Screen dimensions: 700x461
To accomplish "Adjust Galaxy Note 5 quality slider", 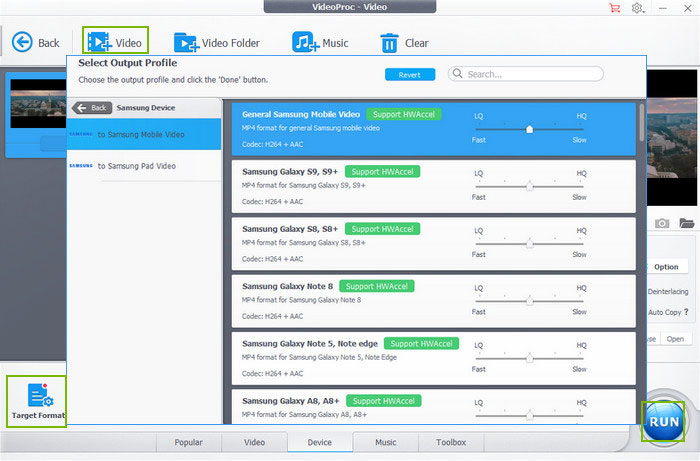I will [x=529, y=358].
